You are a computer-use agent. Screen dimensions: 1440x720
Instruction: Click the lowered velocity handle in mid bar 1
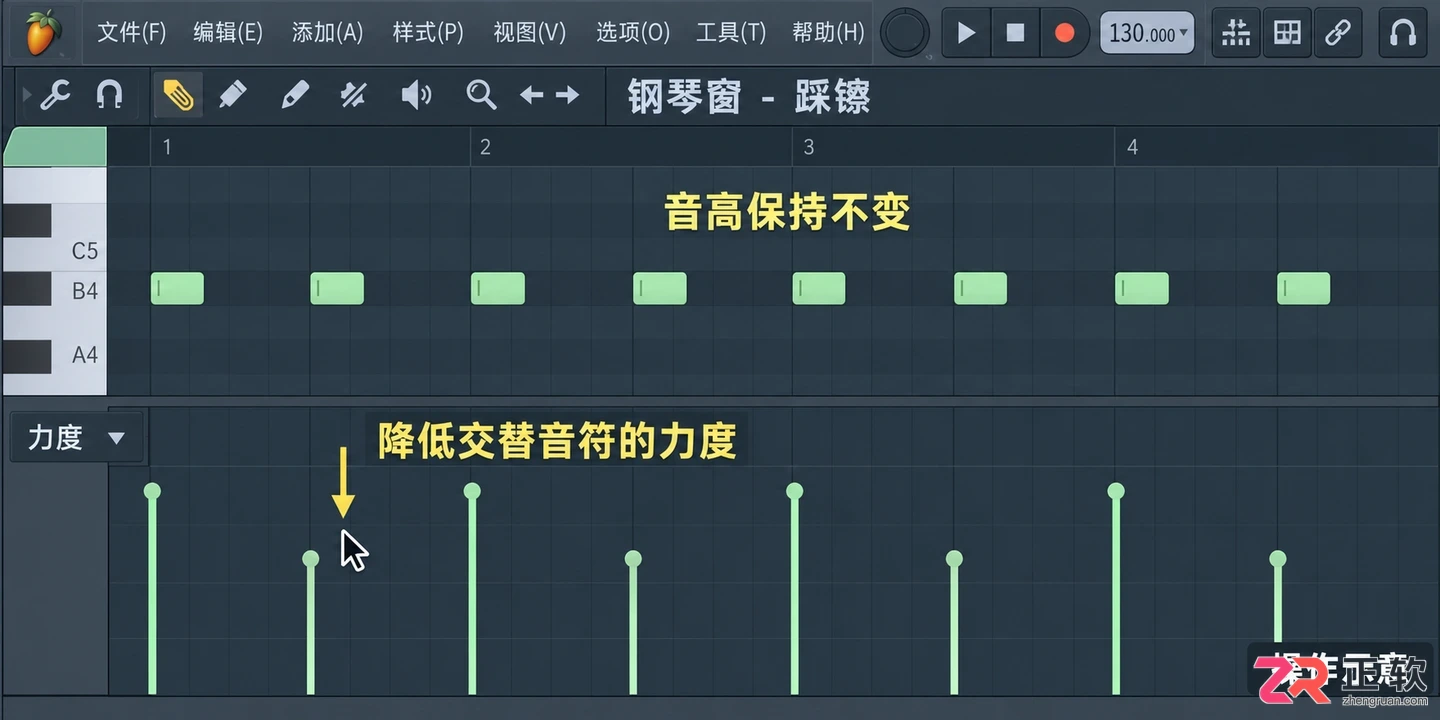[311, 558]
